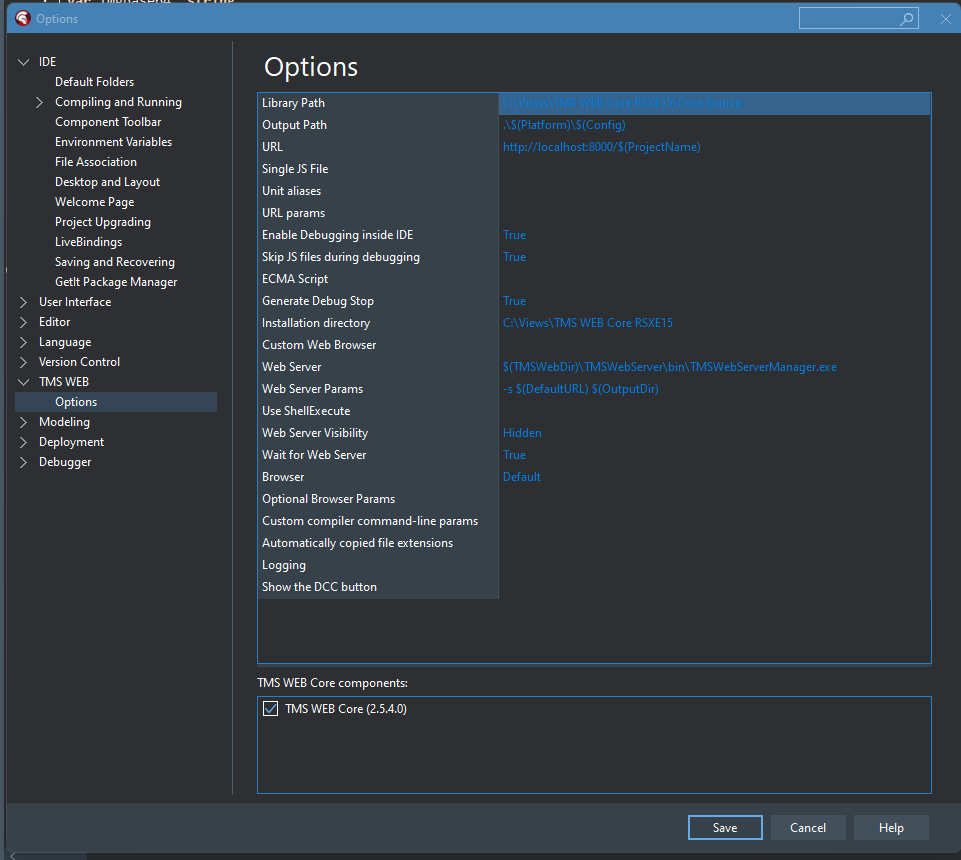
Task: Select Default Folders in the tree
Action: coord(94,82)
